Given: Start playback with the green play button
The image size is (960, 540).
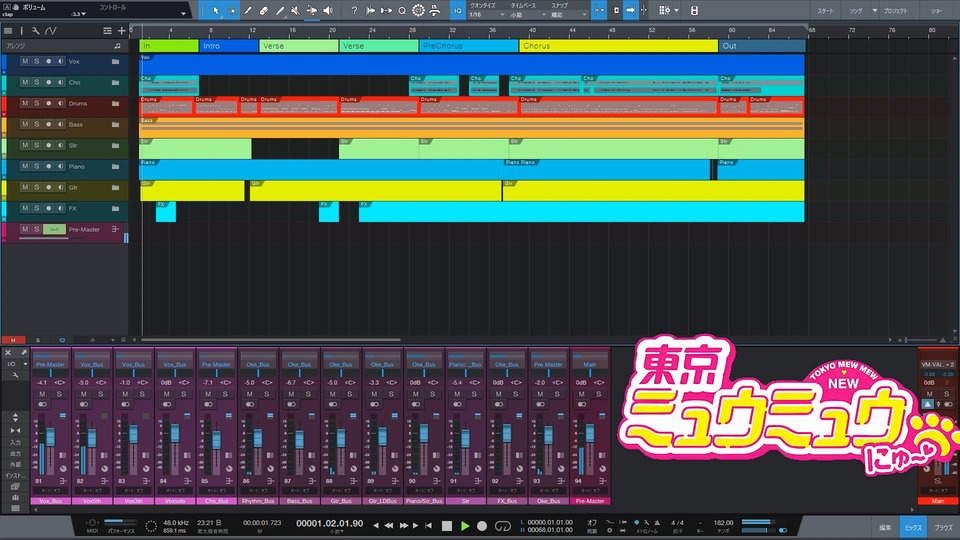Looking at the screenshot, I should (465, 526).
